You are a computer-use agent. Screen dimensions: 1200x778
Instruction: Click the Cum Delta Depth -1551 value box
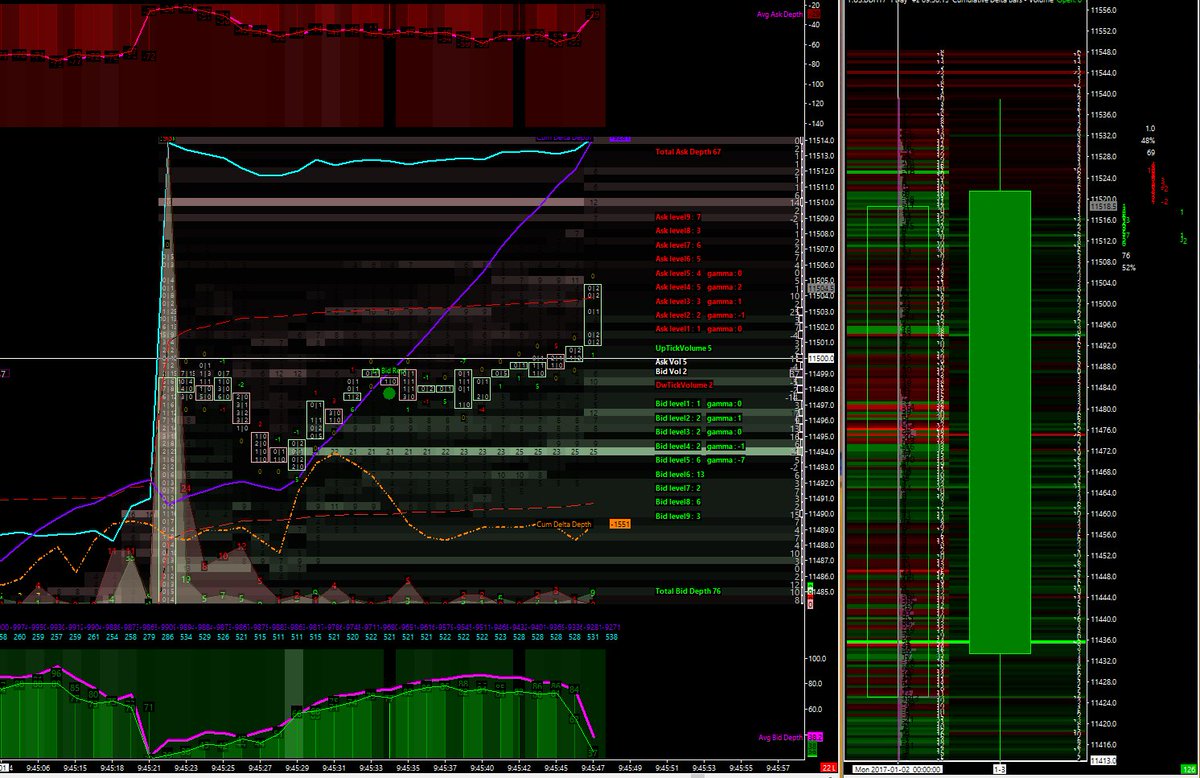(619, 522)
